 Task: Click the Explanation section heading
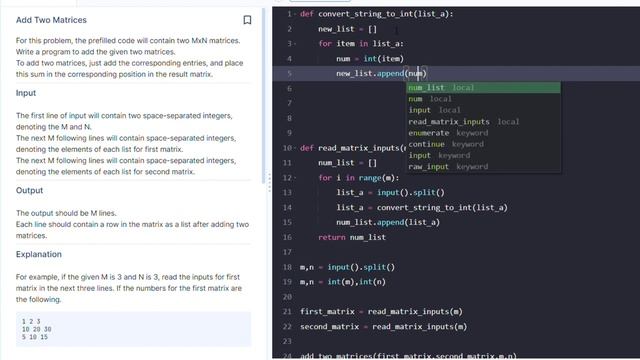point(39,254)
